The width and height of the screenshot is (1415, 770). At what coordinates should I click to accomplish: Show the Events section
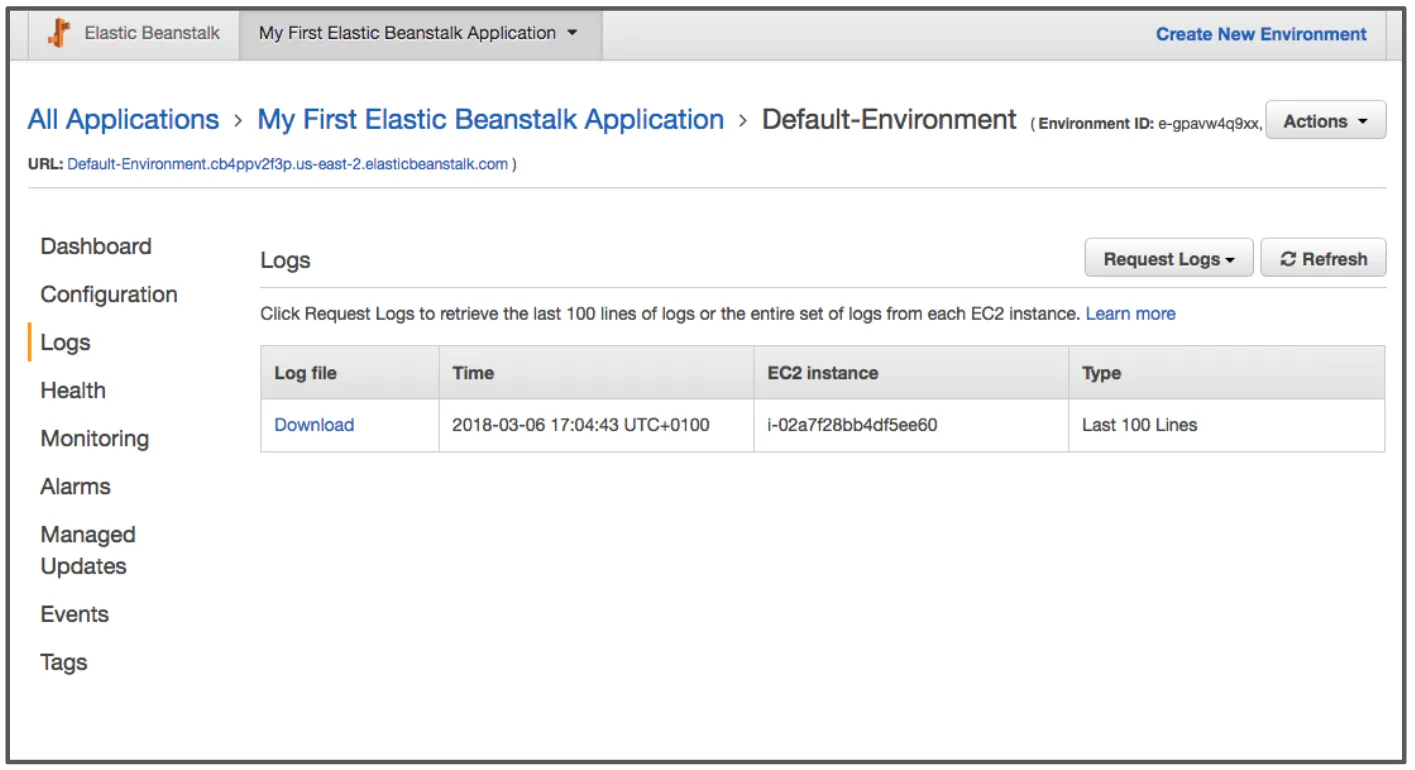click(x=75, y=614)
